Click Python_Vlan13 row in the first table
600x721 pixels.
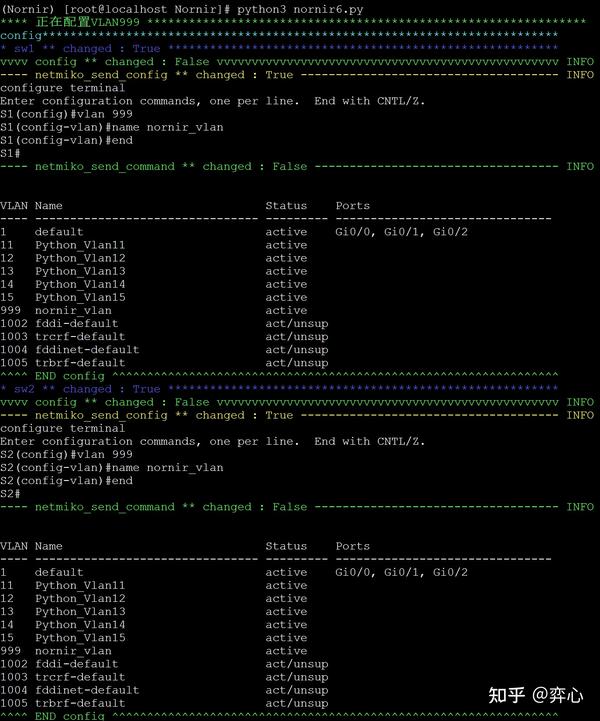[x=154, y=271]
